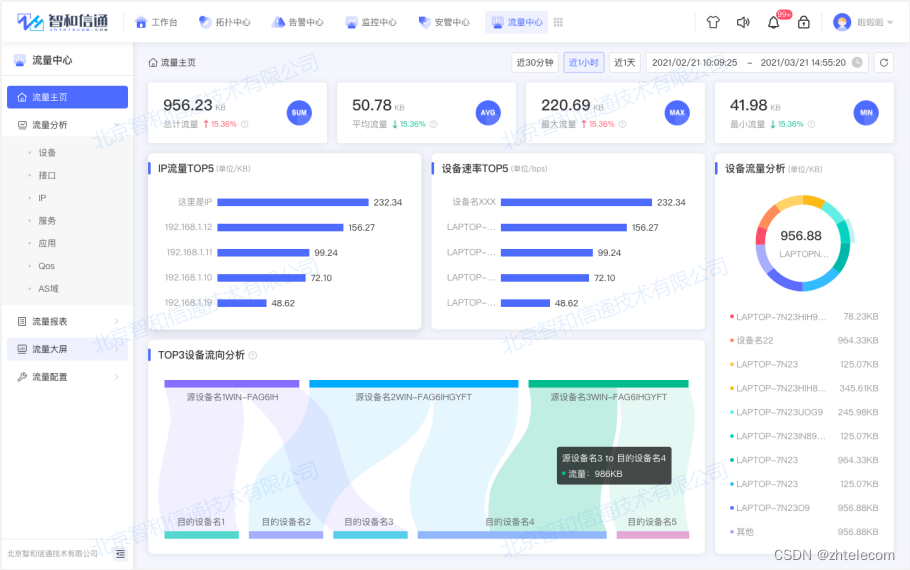Open the IP submenu item
The image size is (910, 570).
(x=42, y=198)
